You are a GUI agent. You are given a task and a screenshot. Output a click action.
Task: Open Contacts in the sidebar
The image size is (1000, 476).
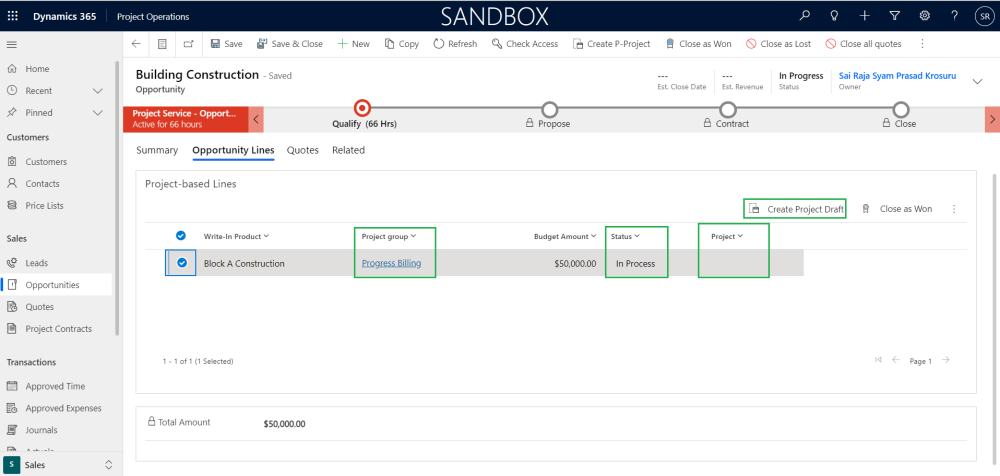click(42, 183)
